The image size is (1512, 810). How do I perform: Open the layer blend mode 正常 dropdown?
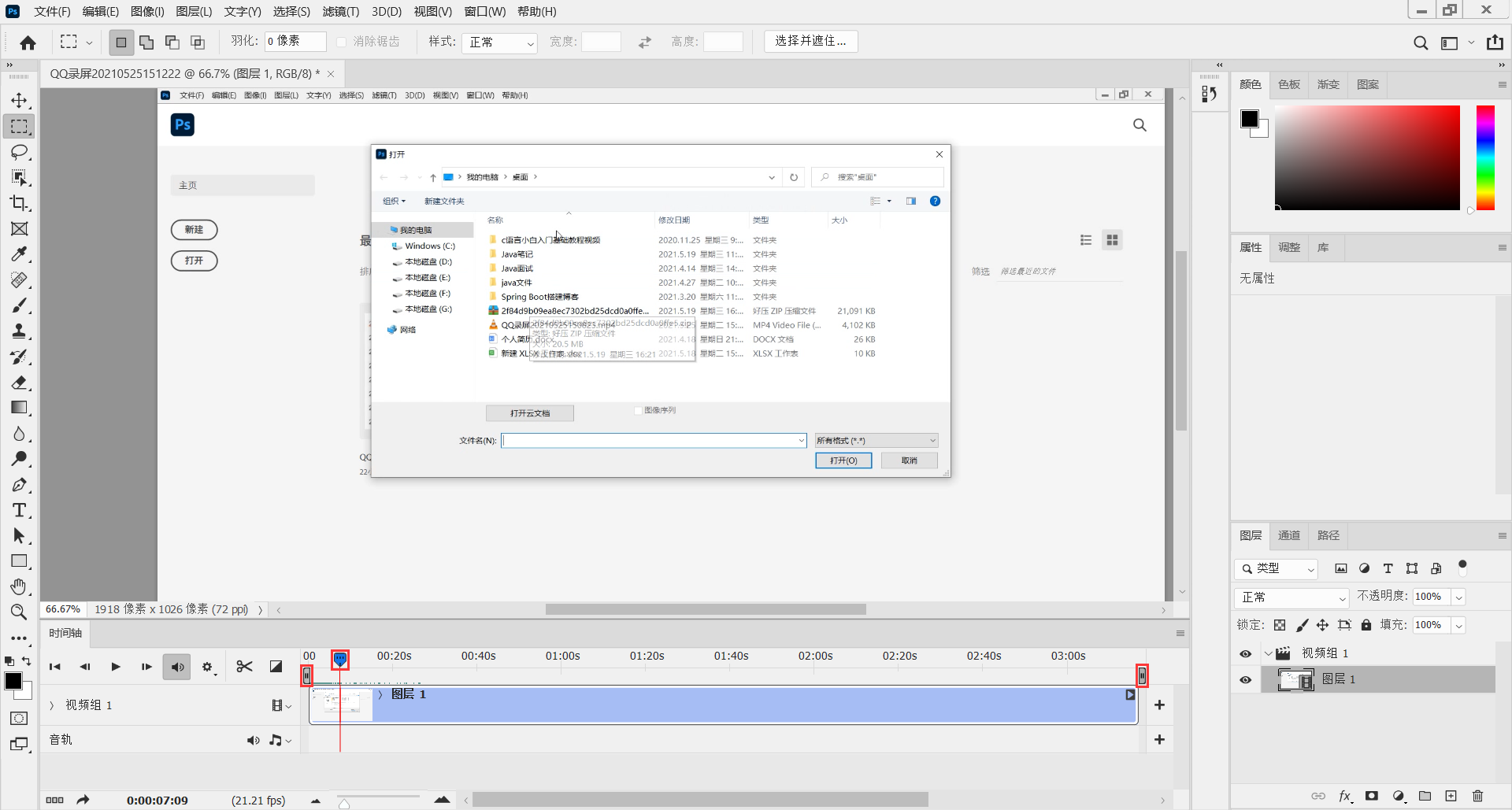pos(1292,597)
